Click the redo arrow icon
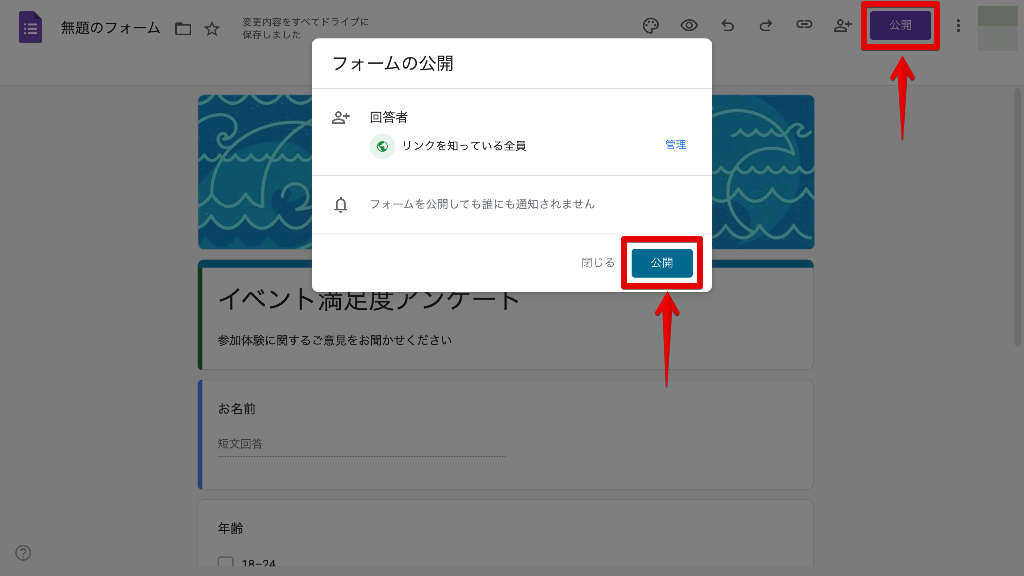Screen dimensions: 1024x576 pyautogui.click(x=766, y=26)
